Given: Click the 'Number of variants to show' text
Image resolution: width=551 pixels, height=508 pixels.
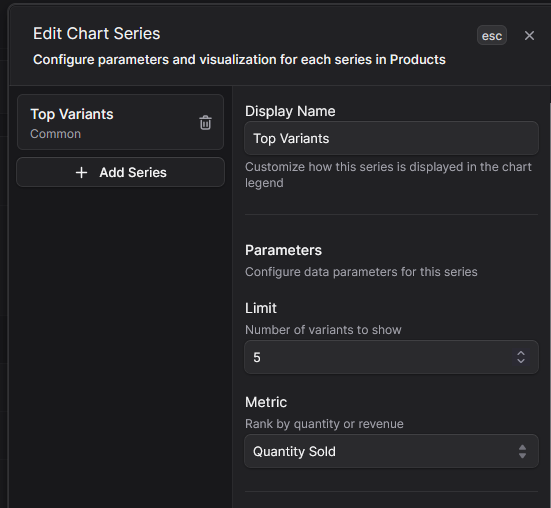Looking at the screenshot, I should [x=323, y=330].
